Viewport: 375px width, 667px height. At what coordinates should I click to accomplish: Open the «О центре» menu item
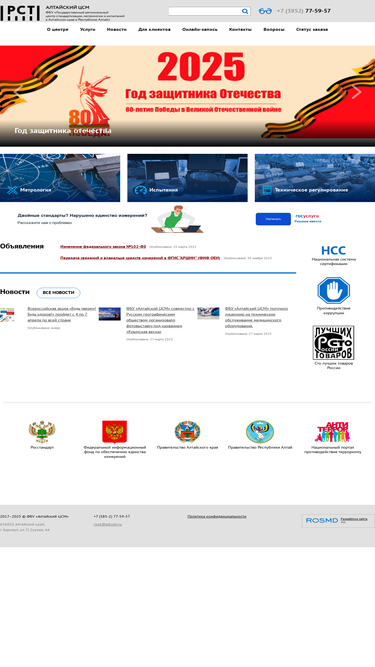(x=57, y=29)
